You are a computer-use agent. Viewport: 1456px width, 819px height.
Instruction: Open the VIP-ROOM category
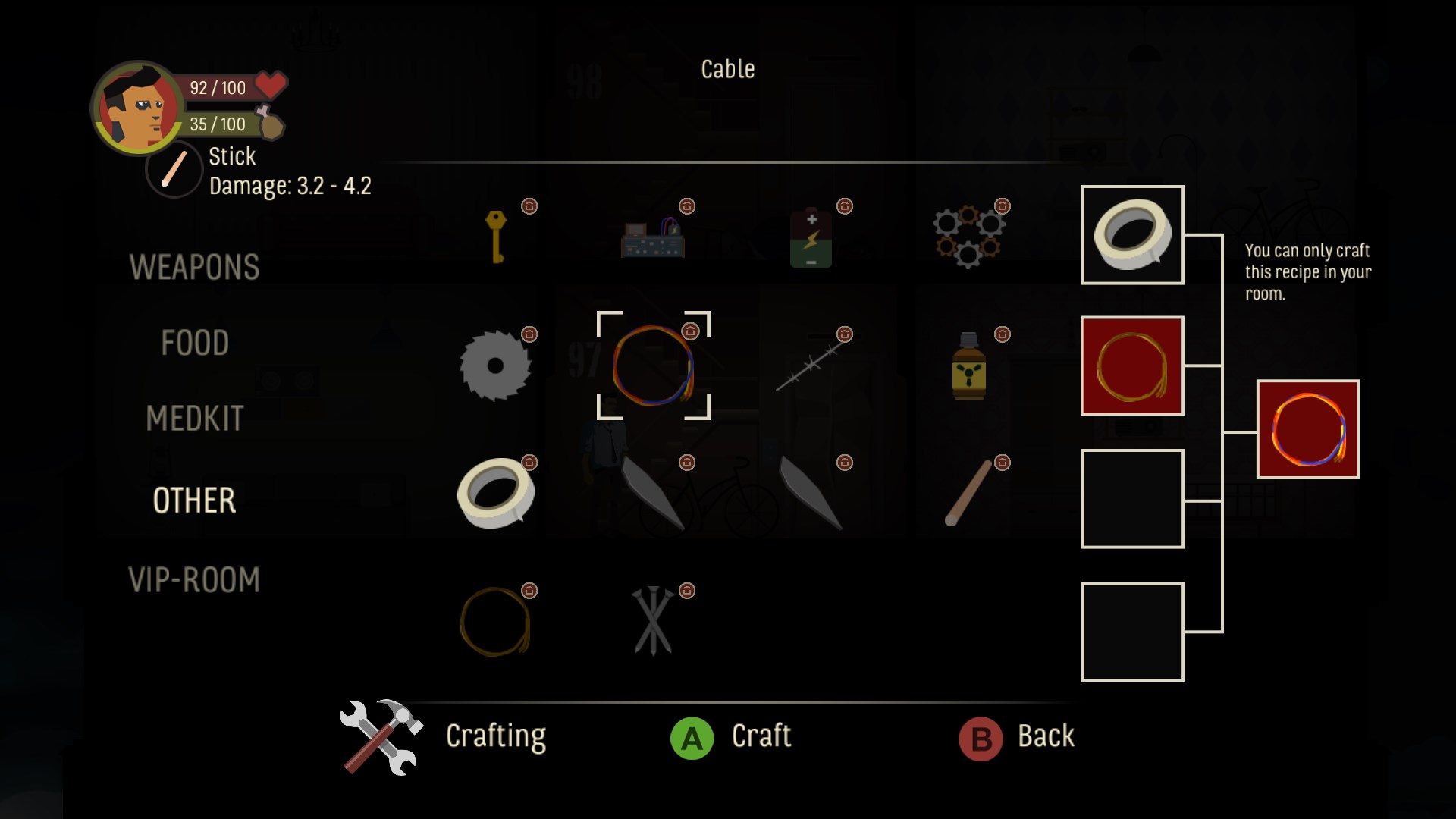tap(194, 580)
